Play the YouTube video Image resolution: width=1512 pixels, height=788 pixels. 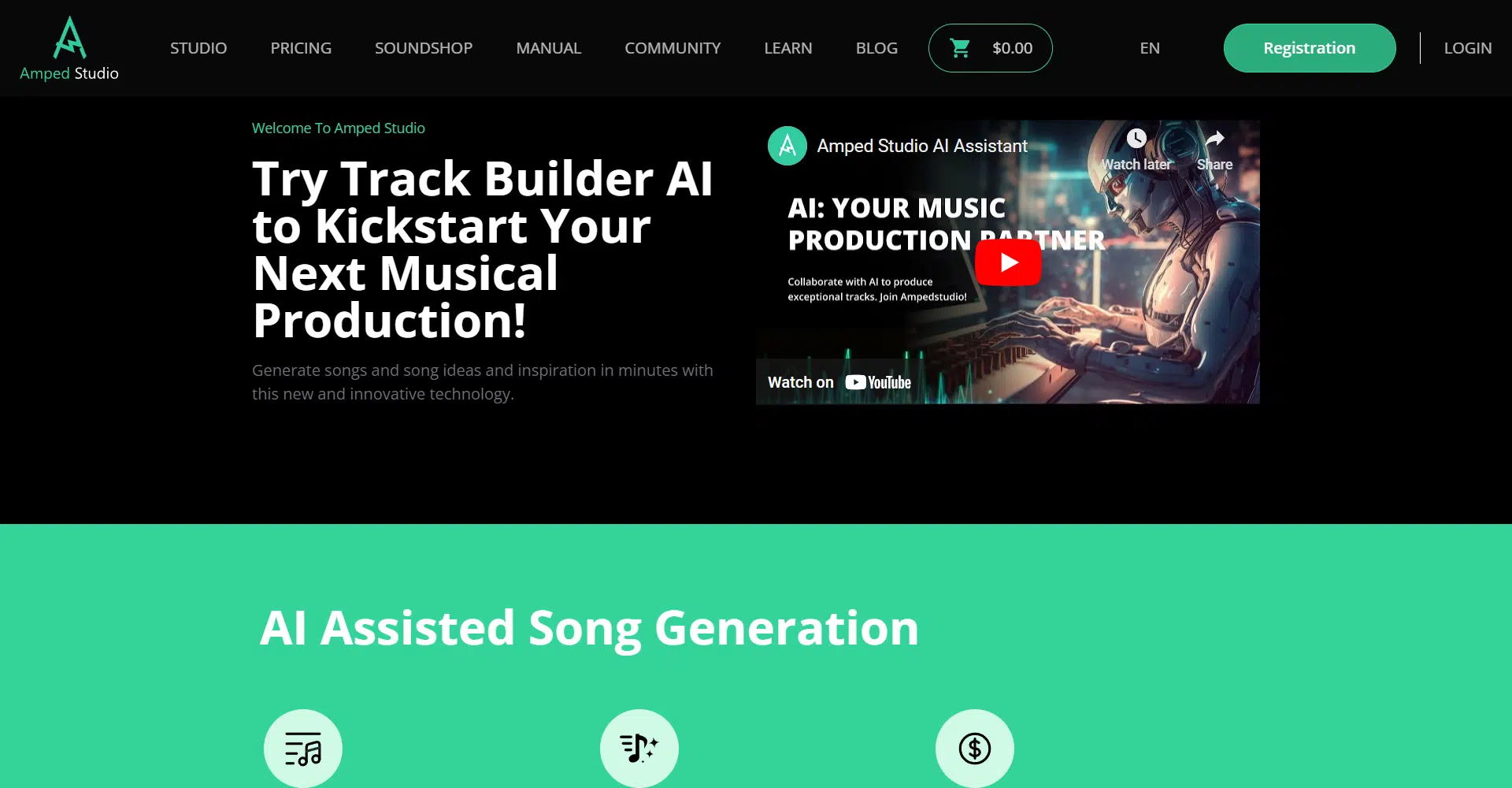1008,262
